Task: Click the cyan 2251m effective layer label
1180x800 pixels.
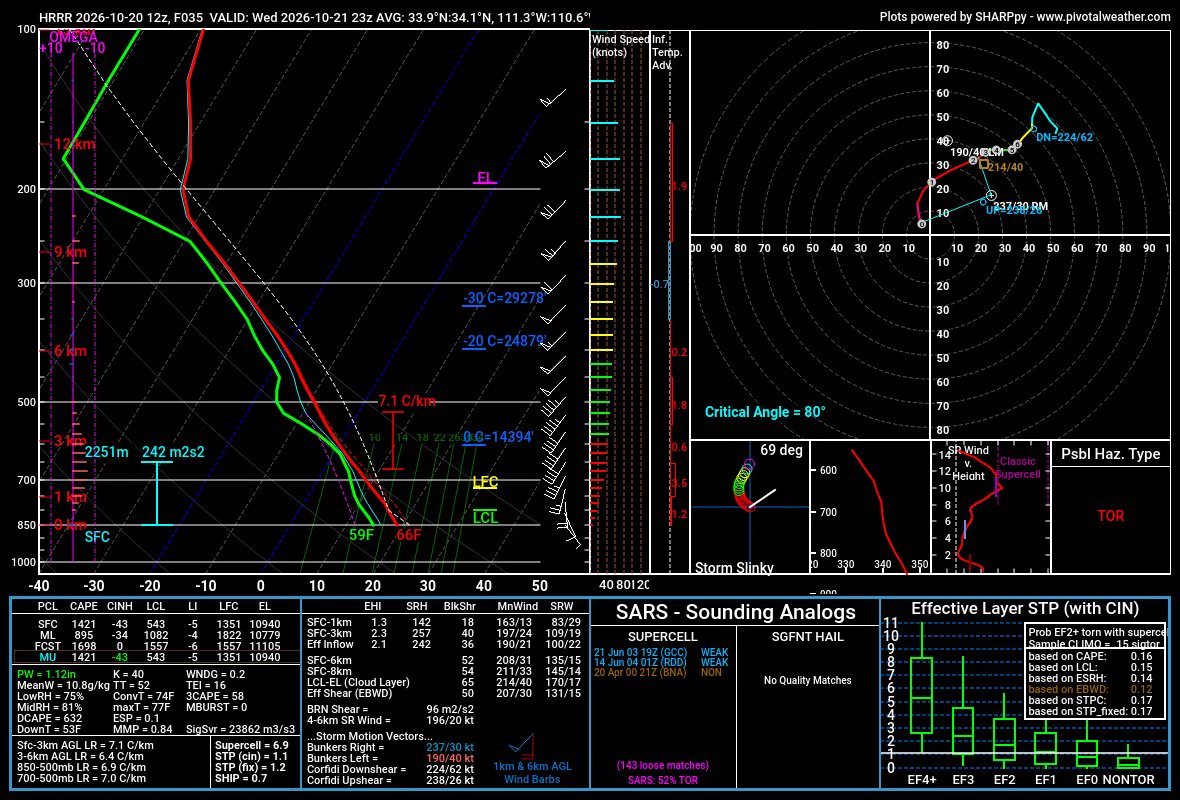Action: pos(106,452)
